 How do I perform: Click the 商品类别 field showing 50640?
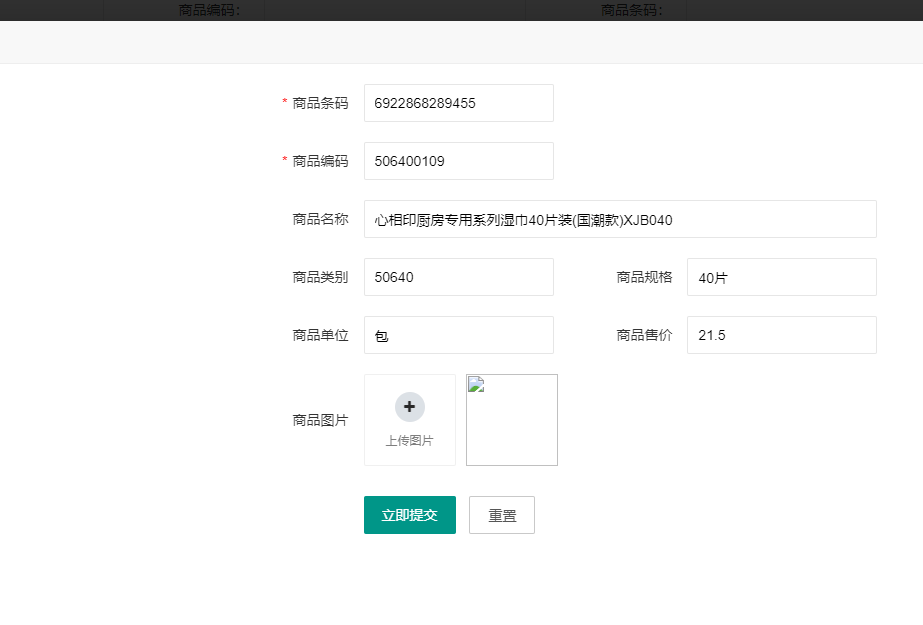[x=458, y=277]
